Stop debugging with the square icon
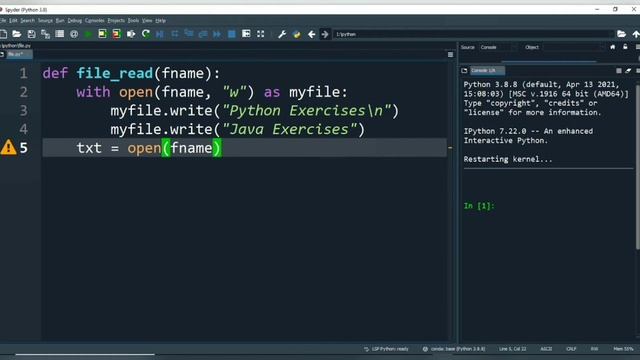 click(231, 34)
